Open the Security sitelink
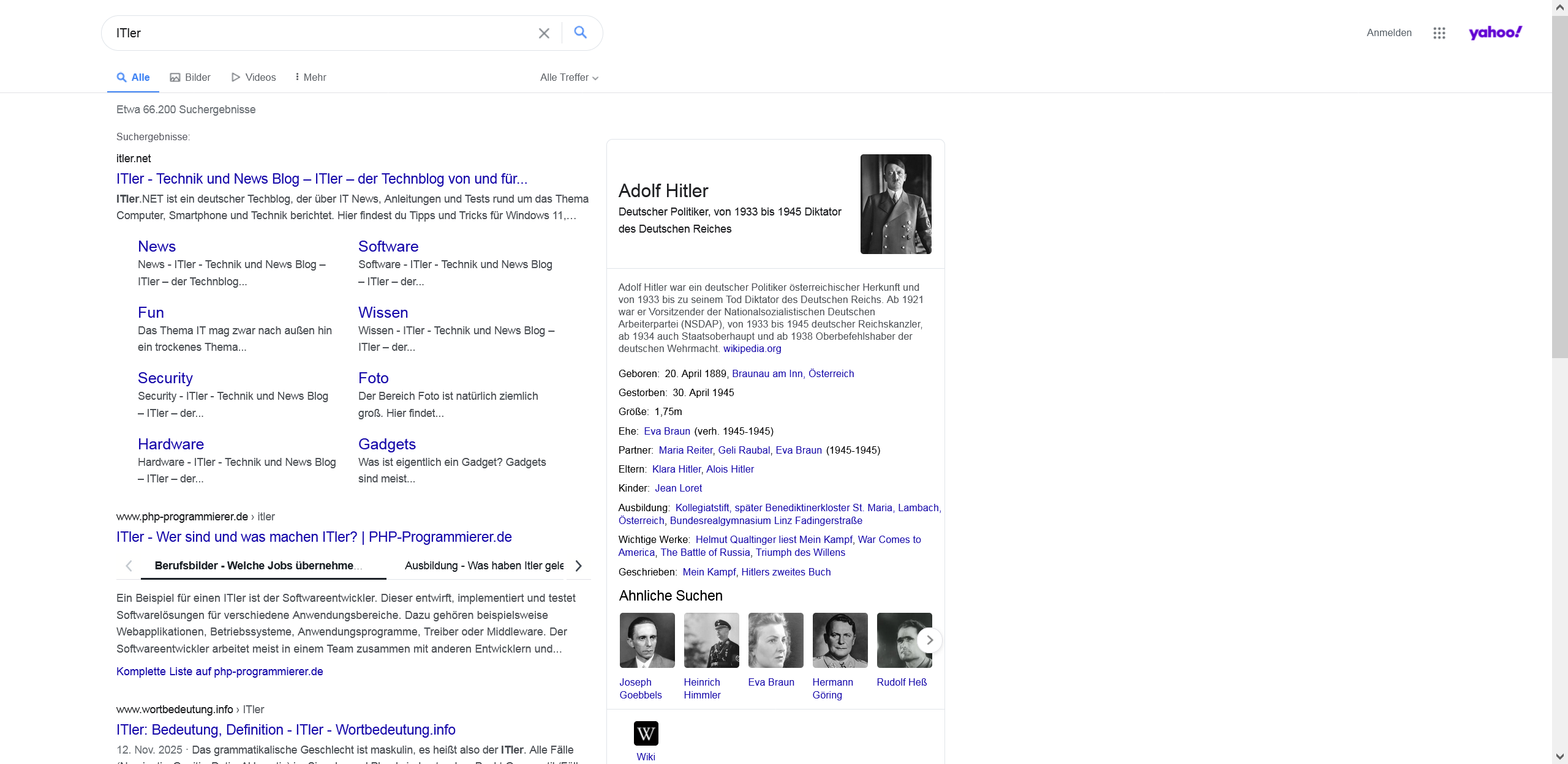The width and height of the screenshot is (1568, 764). [x=165, y=378]
